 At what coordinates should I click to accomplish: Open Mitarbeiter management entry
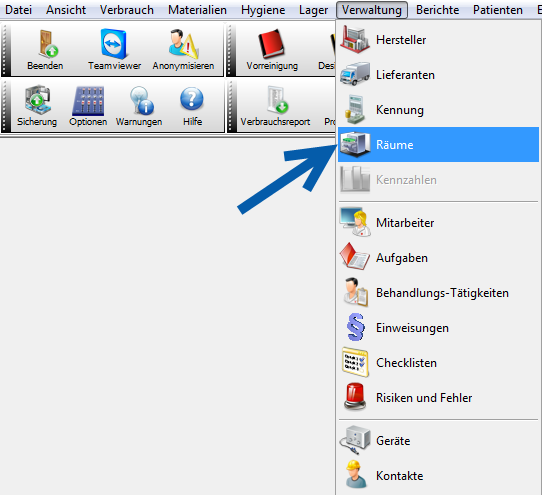click(x=438, y=223)
